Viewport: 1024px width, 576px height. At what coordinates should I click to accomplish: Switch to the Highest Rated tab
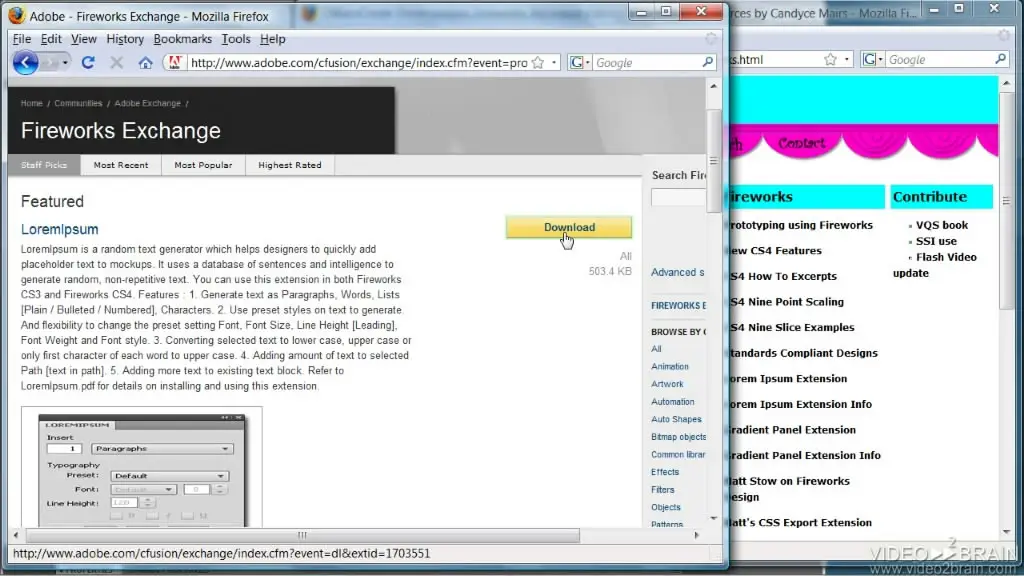(x=290, y=165)
